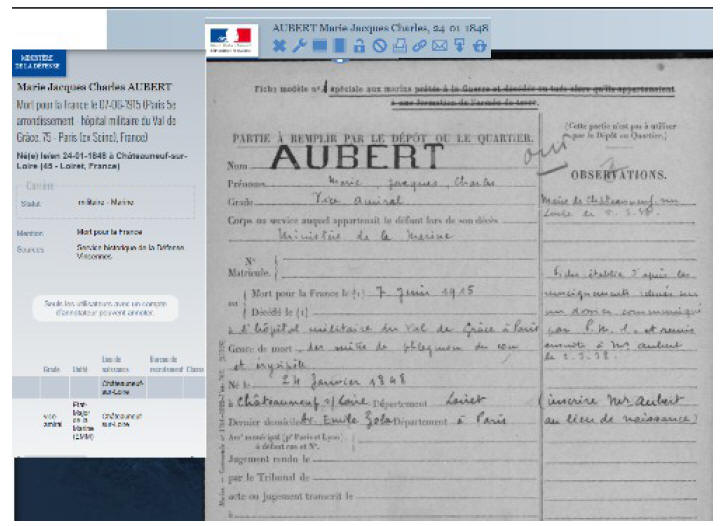This screenshot has width=720, height=526.
Task: Select the vice-amiral row in table
Action: click(x=100, y=418)
